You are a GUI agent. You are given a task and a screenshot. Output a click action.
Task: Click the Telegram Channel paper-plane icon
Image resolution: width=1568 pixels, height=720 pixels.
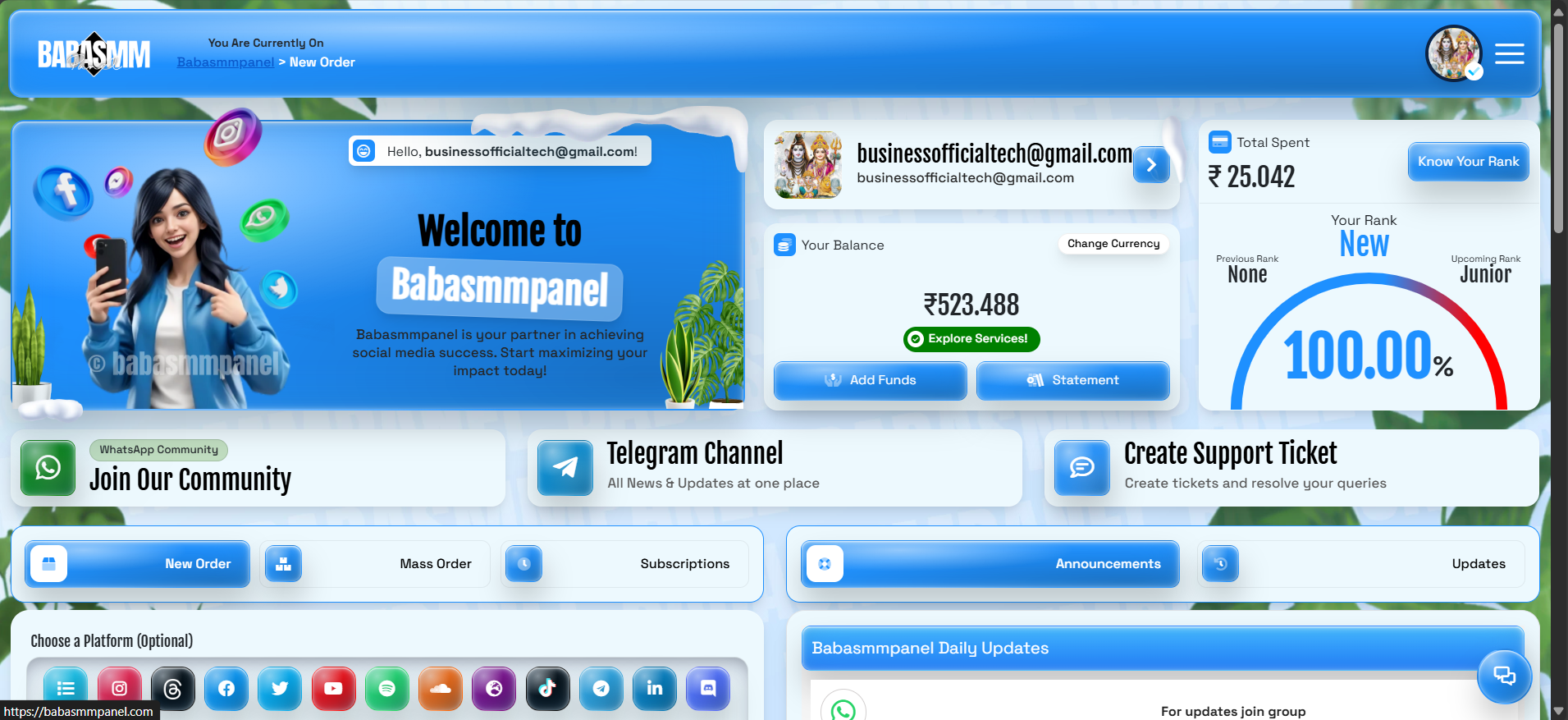tap(565, 468)
